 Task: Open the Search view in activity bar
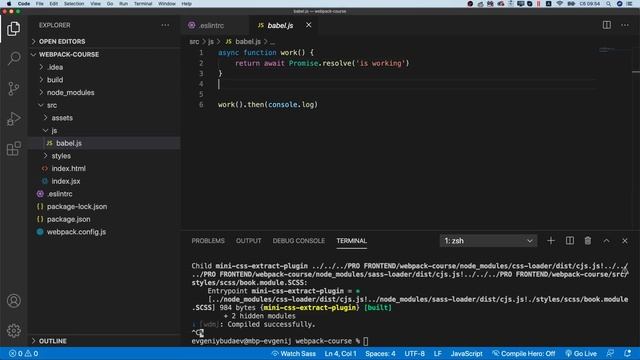[x=13, y=58]
